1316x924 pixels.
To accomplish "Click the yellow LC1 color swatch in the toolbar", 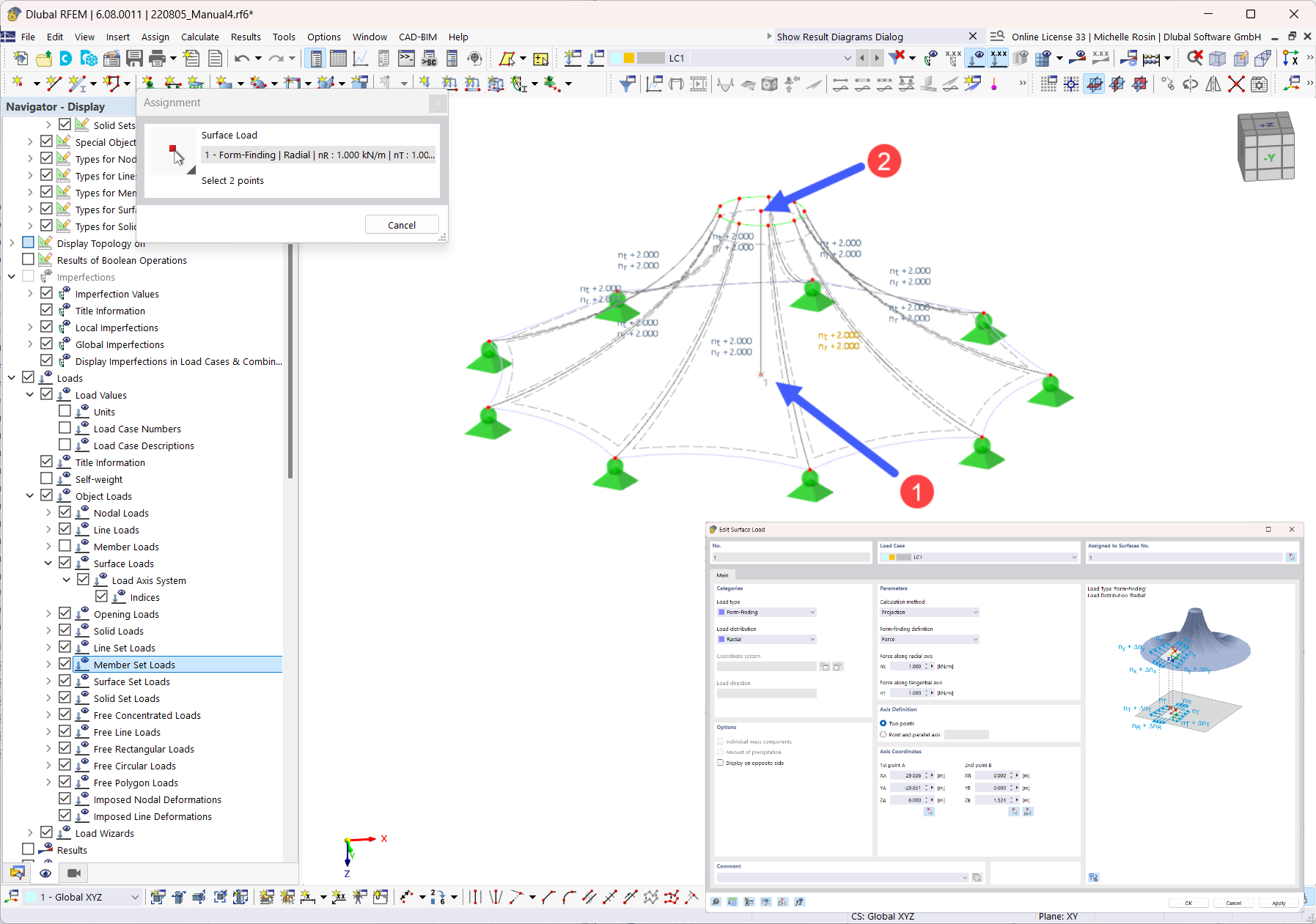I will point(629,58).
